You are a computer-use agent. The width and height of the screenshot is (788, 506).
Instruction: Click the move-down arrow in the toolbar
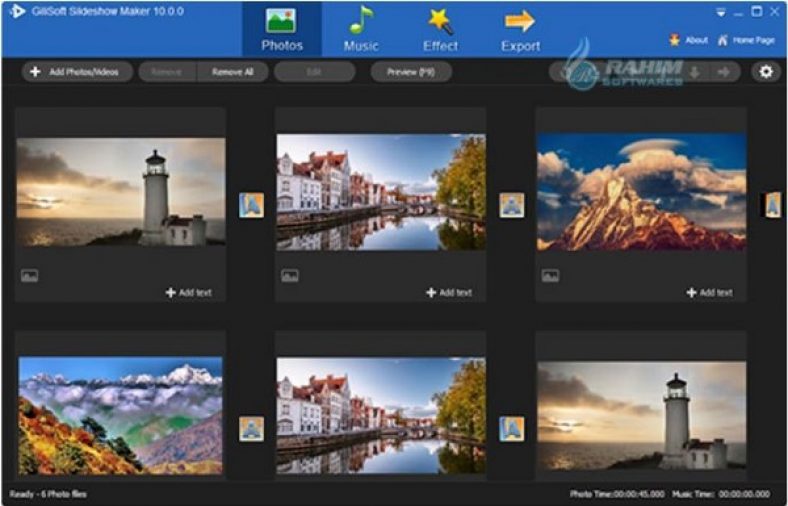(695, 72)
